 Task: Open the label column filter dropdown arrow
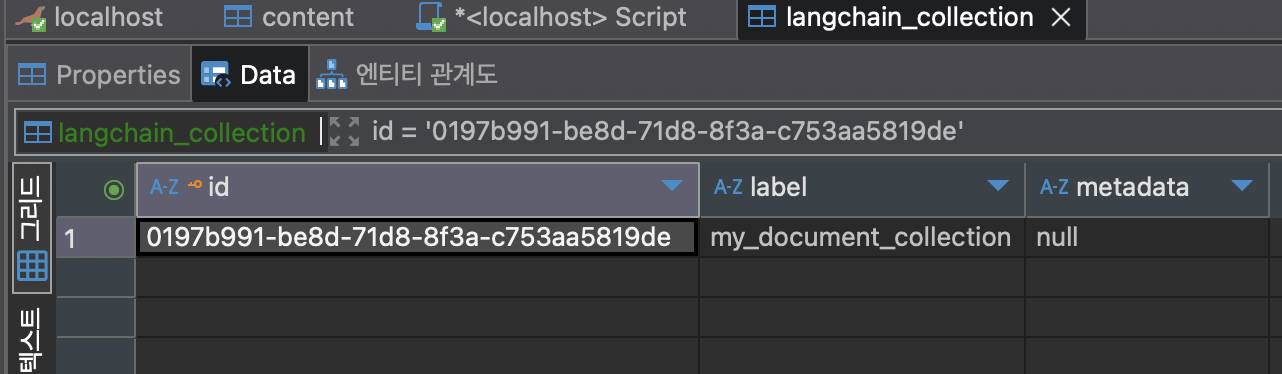point(997,185)
